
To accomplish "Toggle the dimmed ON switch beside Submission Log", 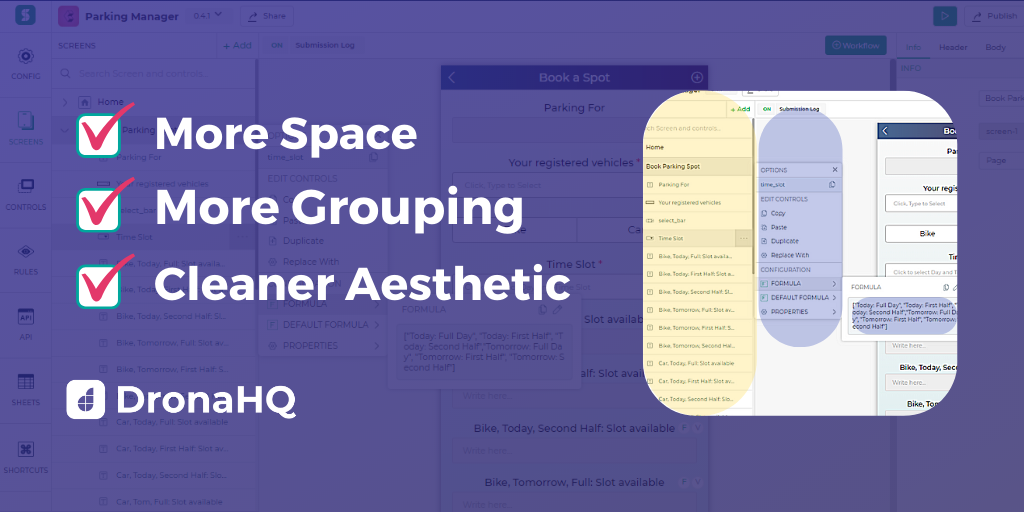I will click(277, 46).
